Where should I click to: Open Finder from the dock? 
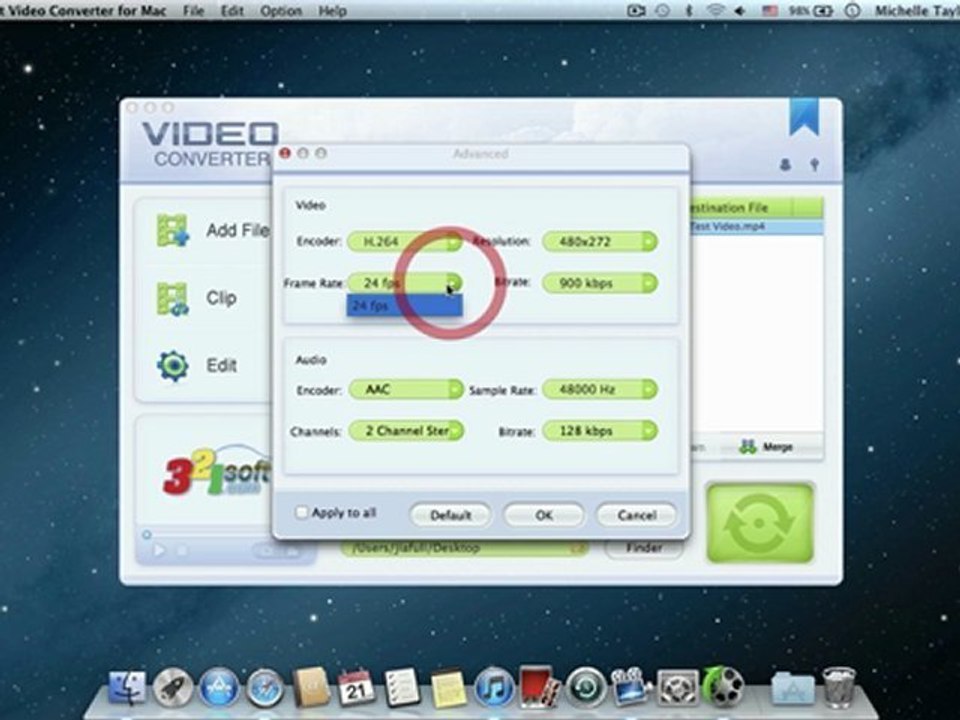[127, 688]
